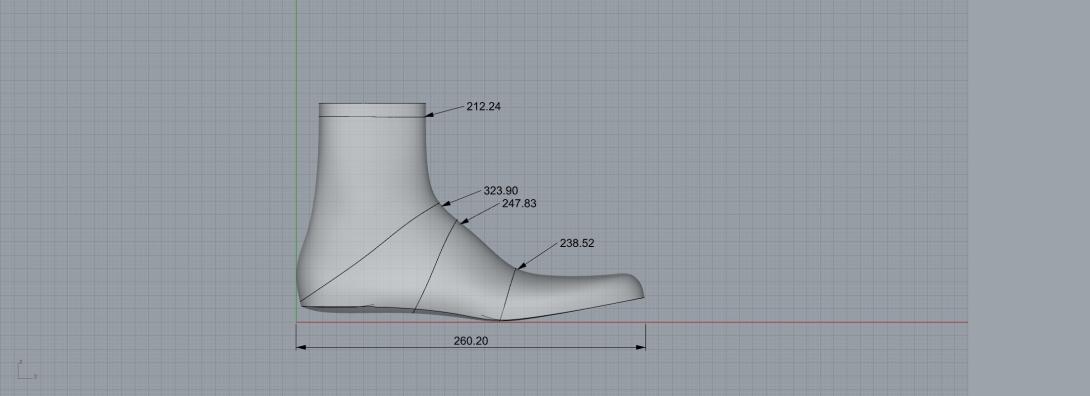The image size is (1090, 396).
Task: Click left arrowhead of 260.20 dimension line
Action: (x=300, y=347)
